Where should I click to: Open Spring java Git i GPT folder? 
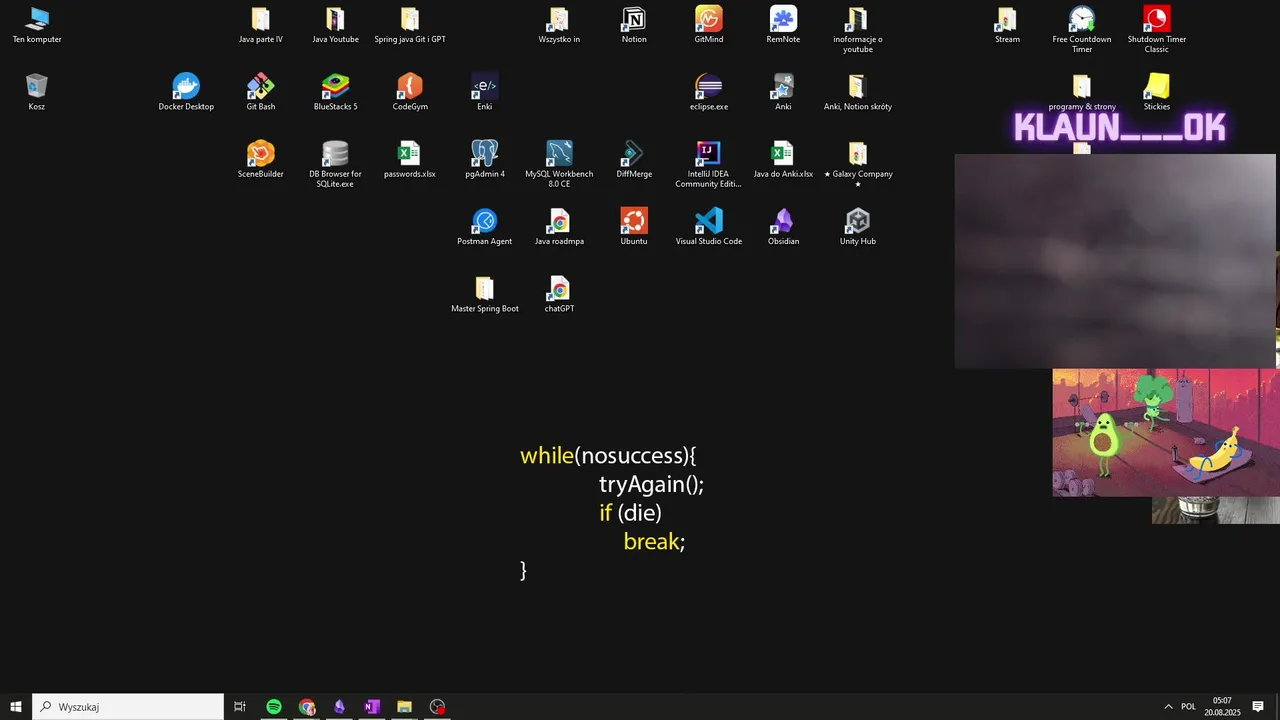point(410,25)
